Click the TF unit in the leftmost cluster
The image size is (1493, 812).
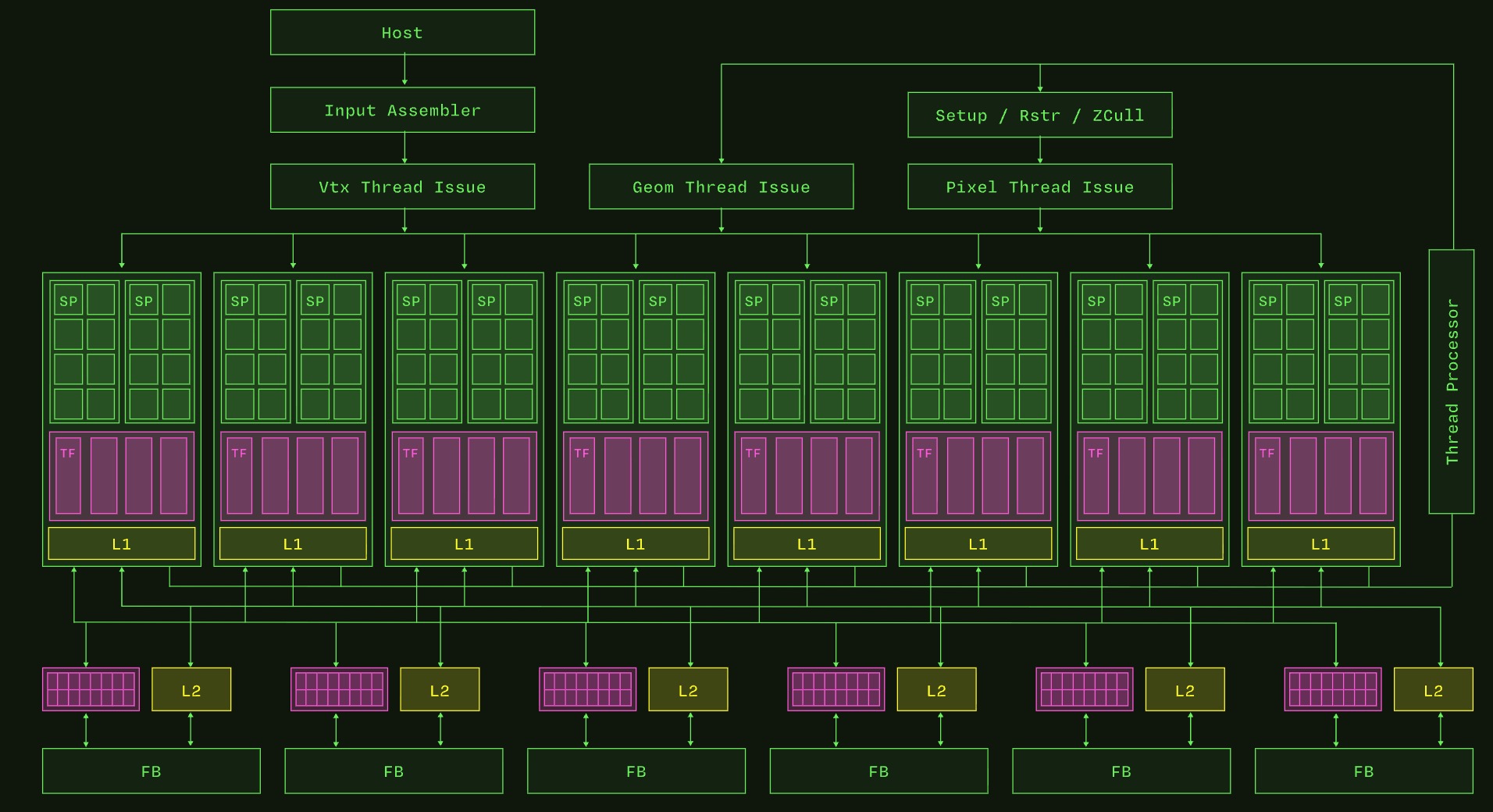(68, 475)
